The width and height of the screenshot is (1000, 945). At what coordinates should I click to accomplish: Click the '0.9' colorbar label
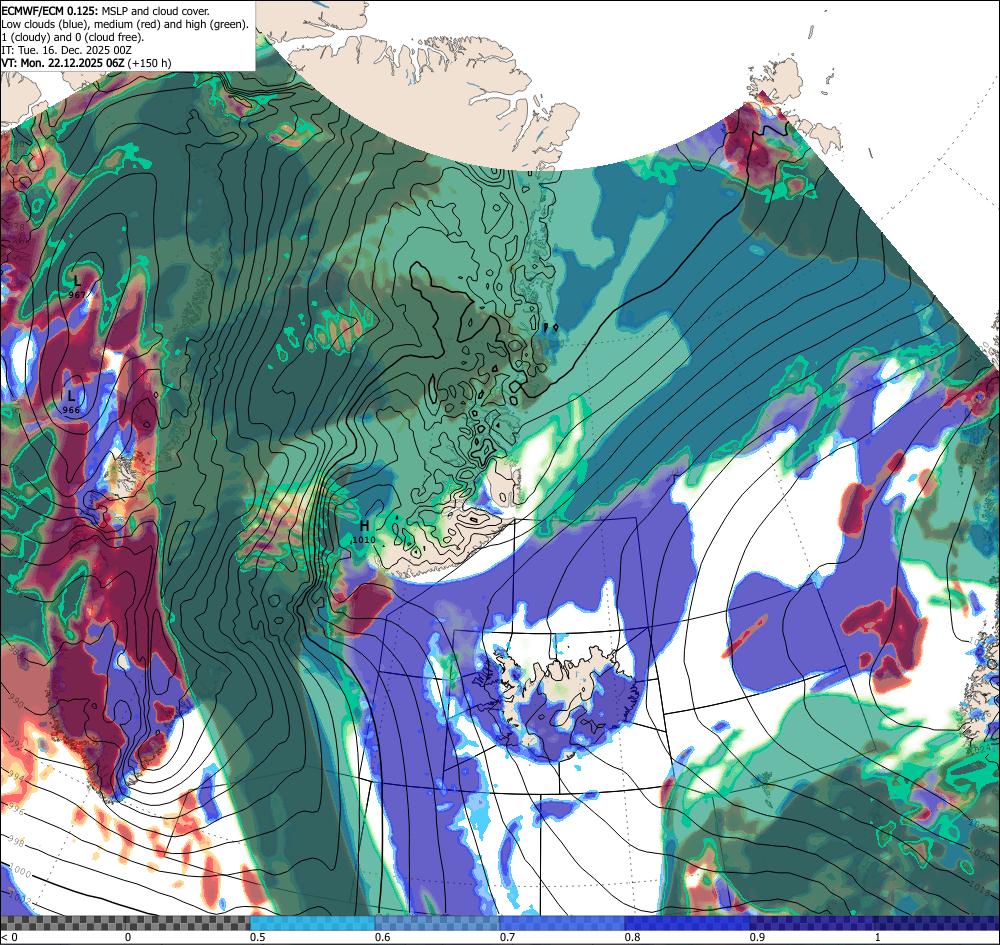[x=757, y=937]
